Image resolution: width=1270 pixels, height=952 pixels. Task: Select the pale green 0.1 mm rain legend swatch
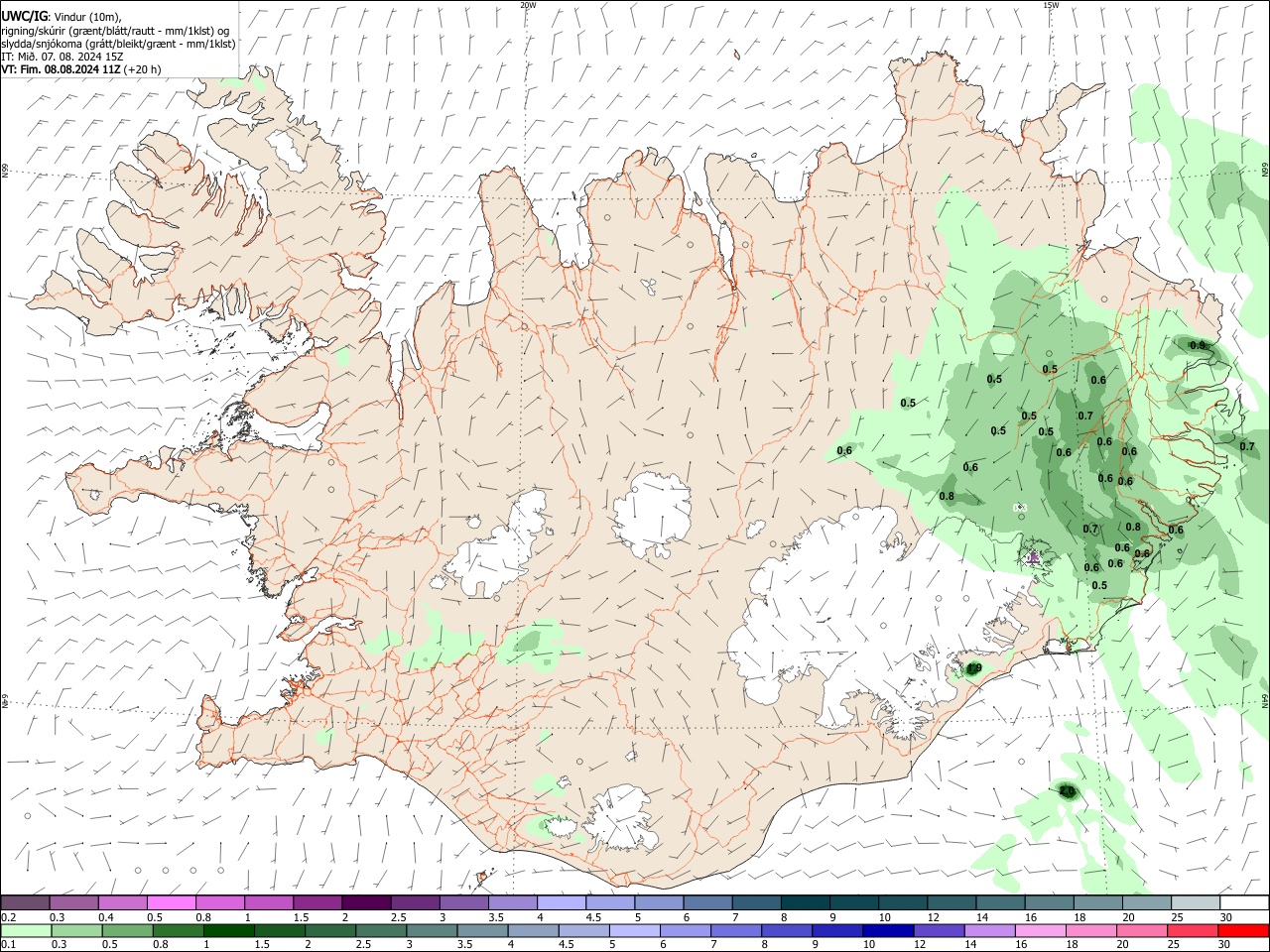point(25,930)
